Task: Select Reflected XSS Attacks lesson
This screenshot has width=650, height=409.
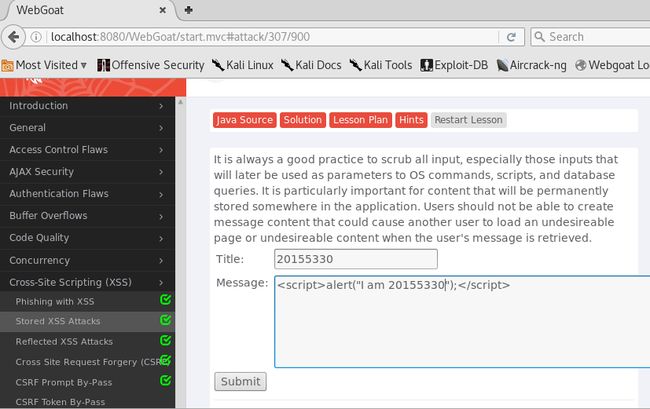Action: click(x=64, y=341)
